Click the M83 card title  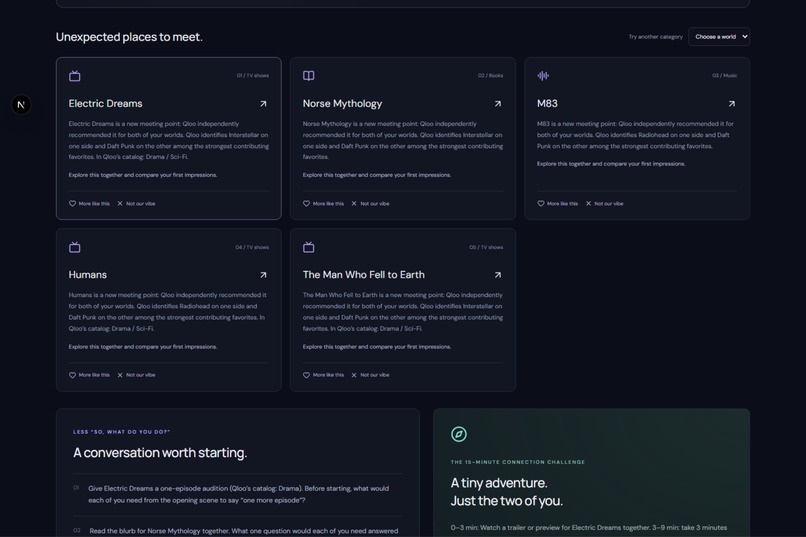coord(547,104)
